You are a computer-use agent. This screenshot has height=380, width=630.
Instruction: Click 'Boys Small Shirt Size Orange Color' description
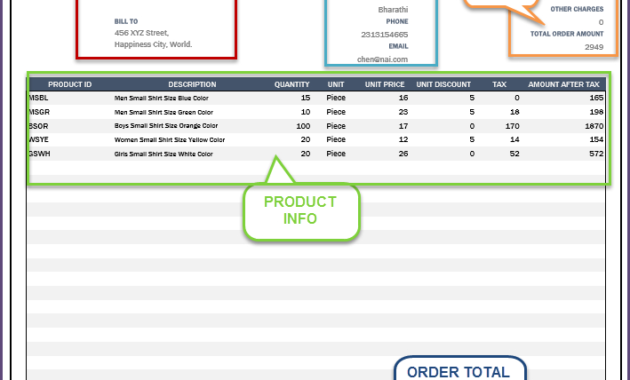(166, 126)
